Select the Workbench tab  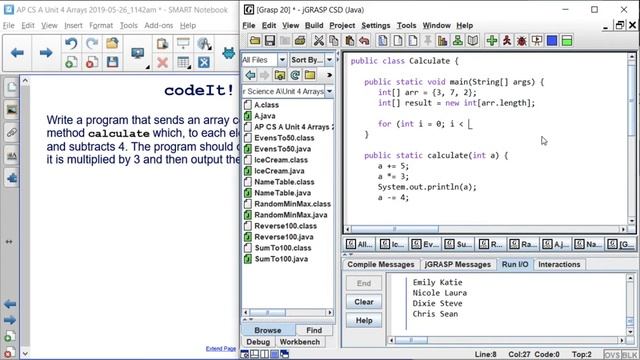click(x=300, y=342)
